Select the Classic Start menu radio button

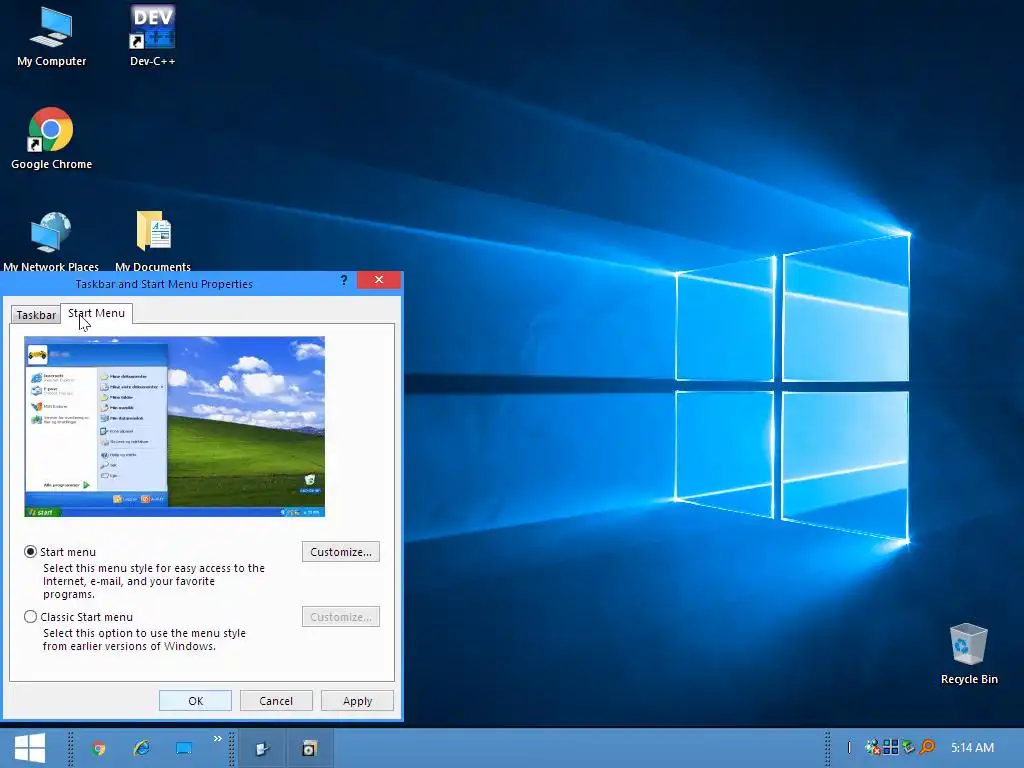[x=30, y=616]
